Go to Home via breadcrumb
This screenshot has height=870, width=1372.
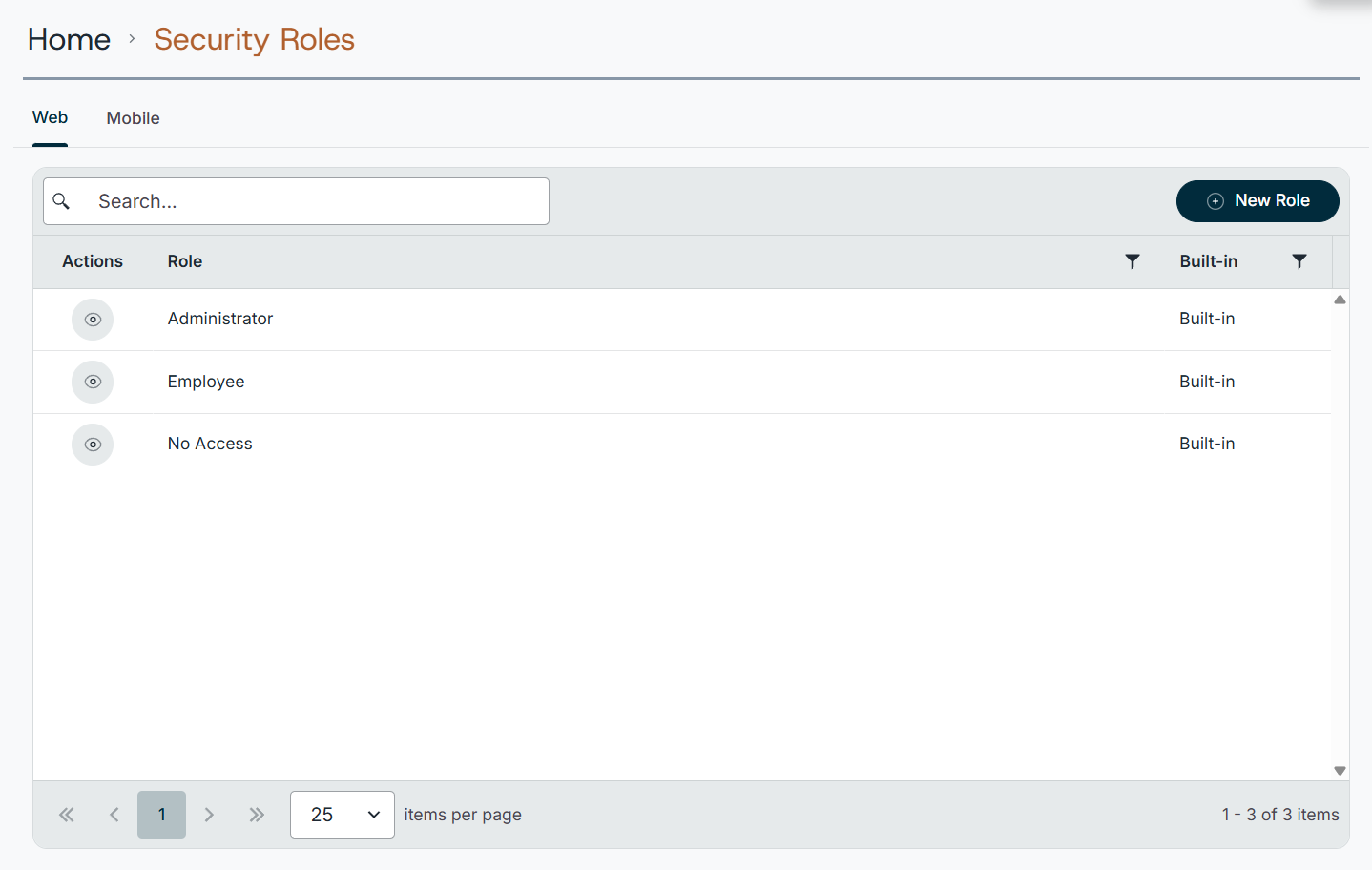(69, 39)
